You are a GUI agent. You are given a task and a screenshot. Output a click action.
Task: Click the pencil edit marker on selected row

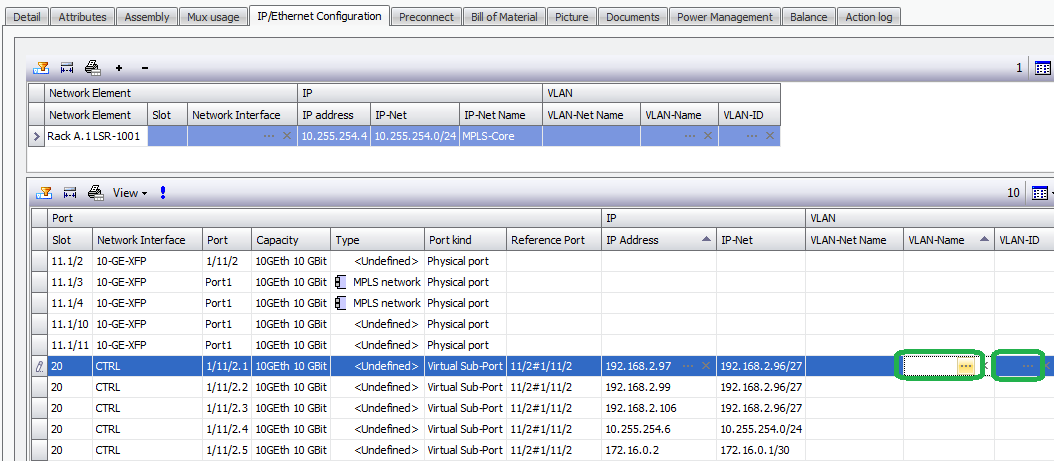tap(39, 366)
